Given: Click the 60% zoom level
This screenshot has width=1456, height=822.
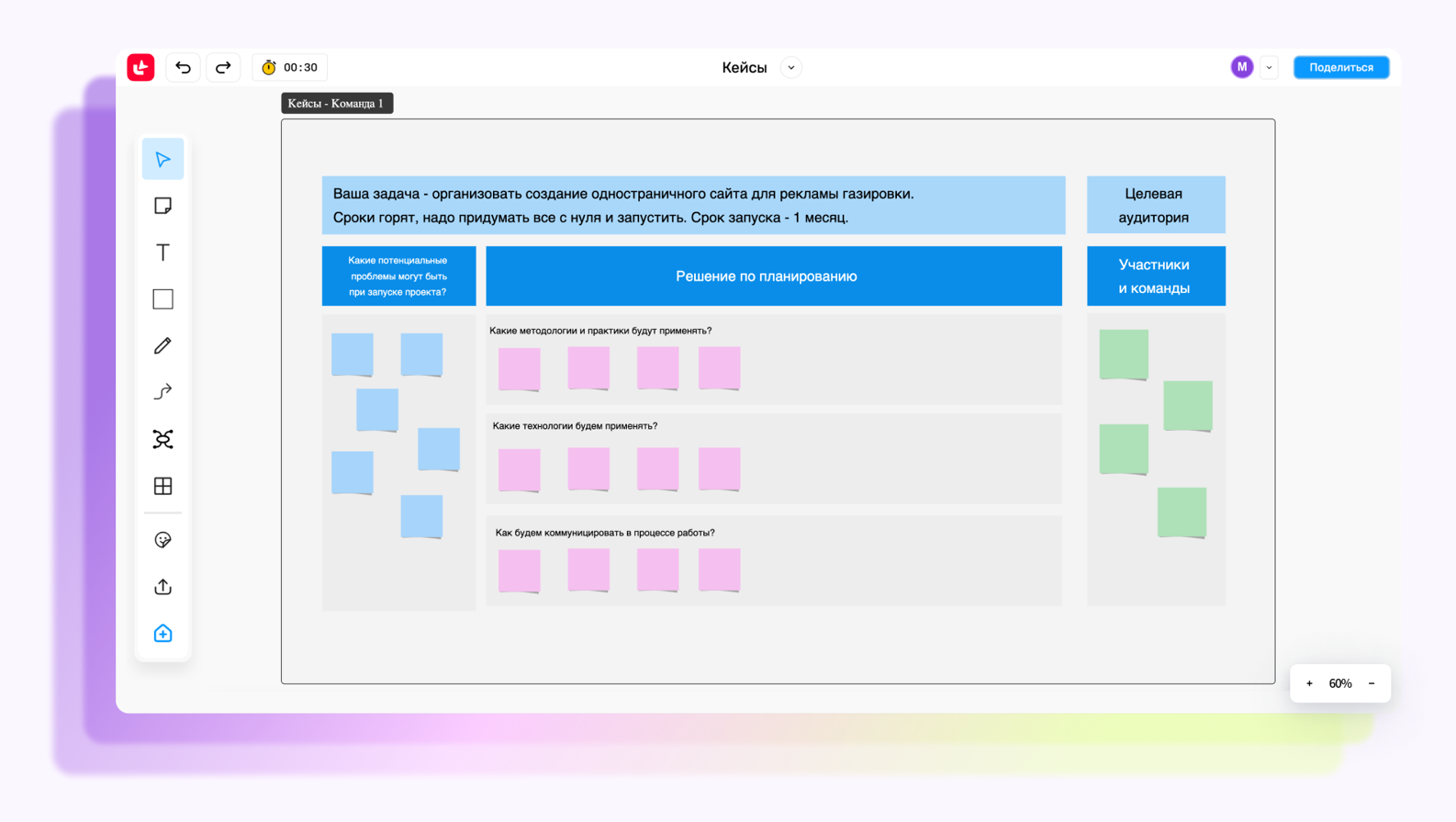Looking at the screenshot, I should 1340,683.
